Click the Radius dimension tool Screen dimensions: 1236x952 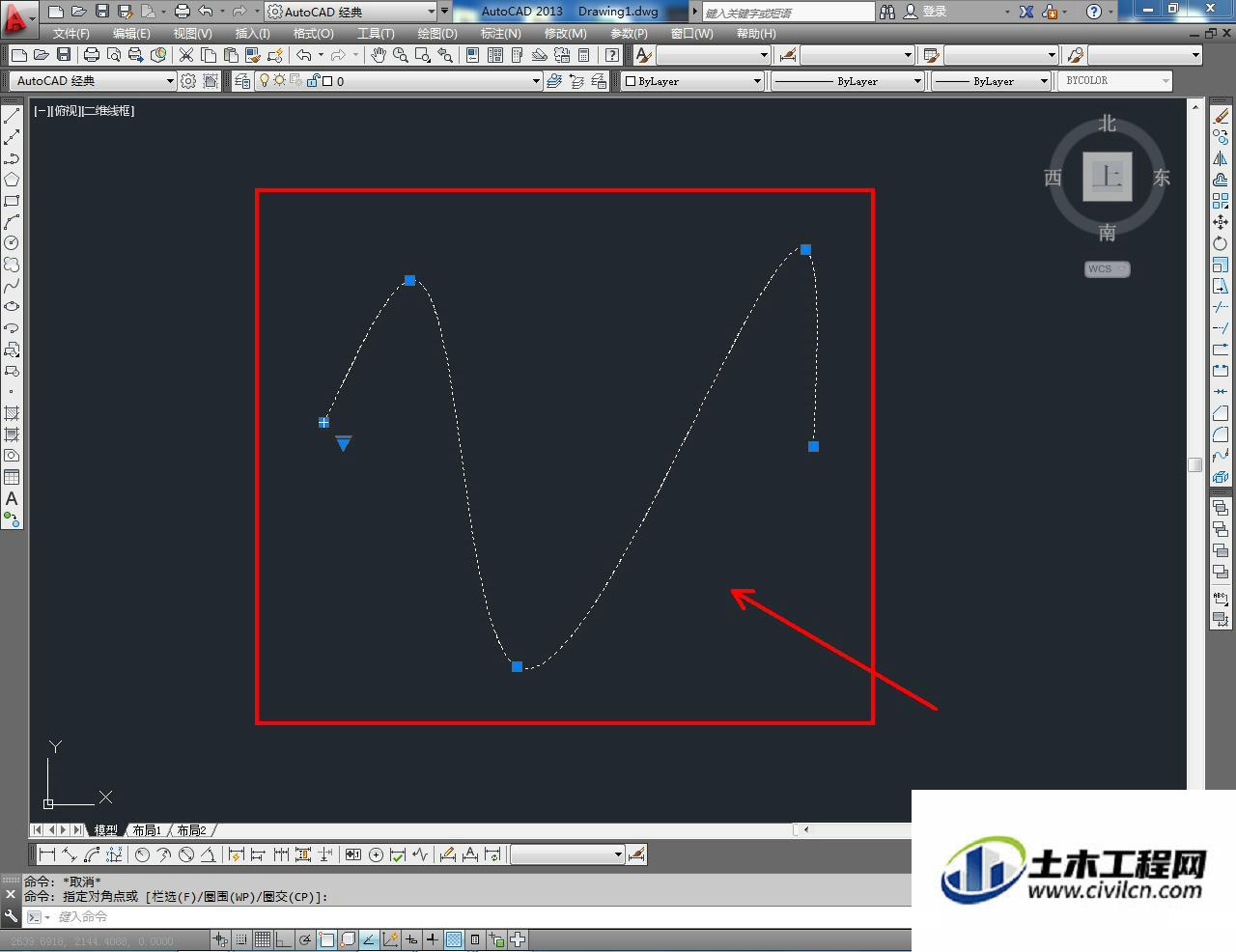point(142,854)
